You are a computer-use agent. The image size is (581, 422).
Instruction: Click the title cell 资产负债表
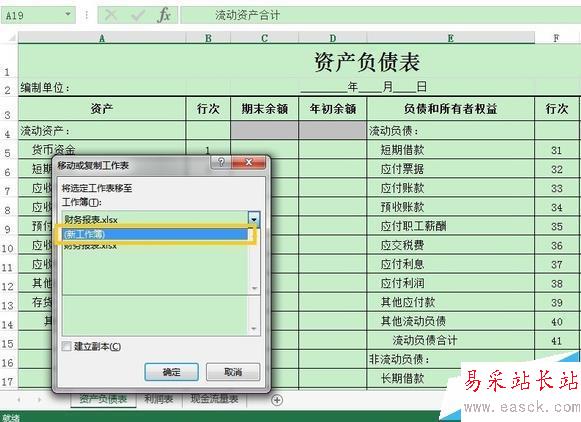367,61
